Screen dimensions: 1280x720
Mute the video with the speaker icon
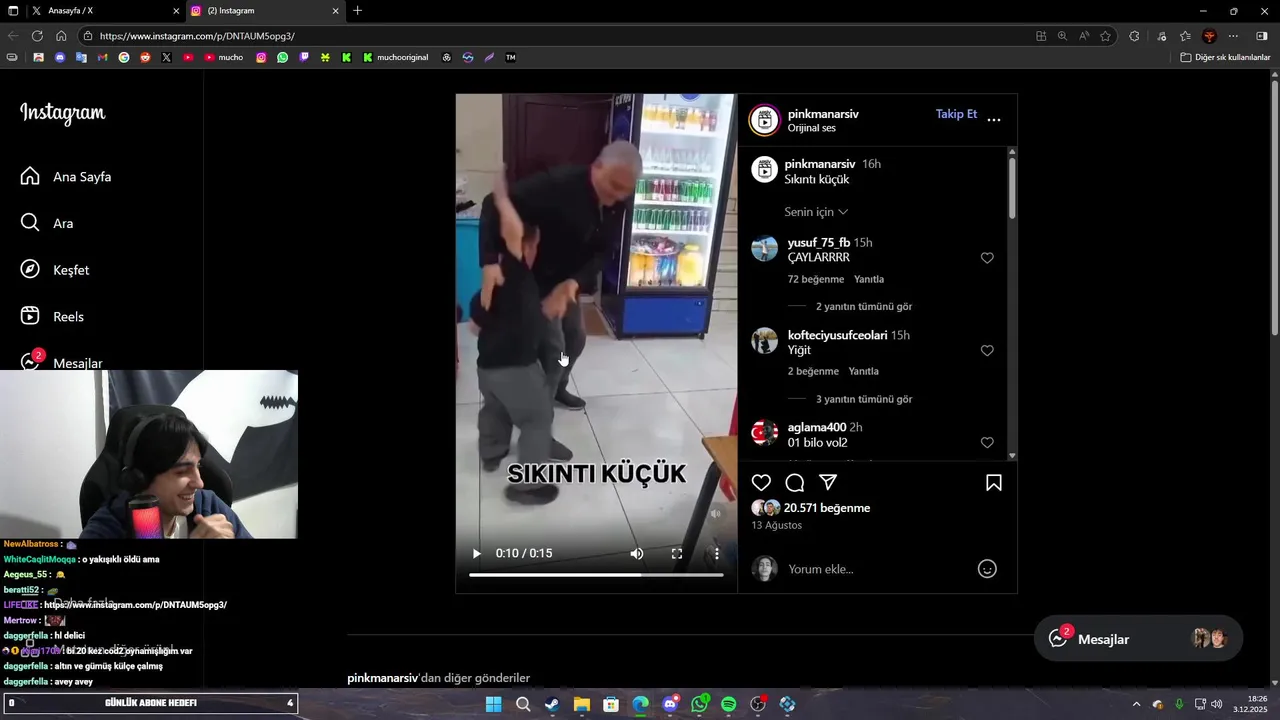tap(637, 553)
